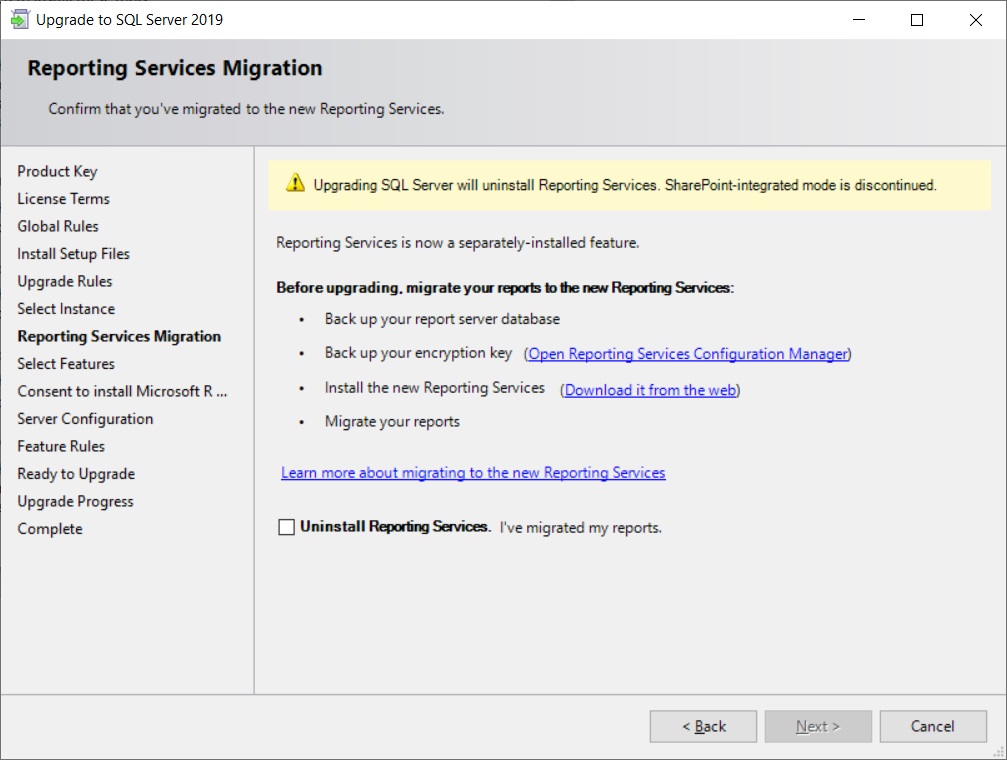
Task: Select the Reporting Services Migration step in sidebar
Action: [x=119, y=337]
